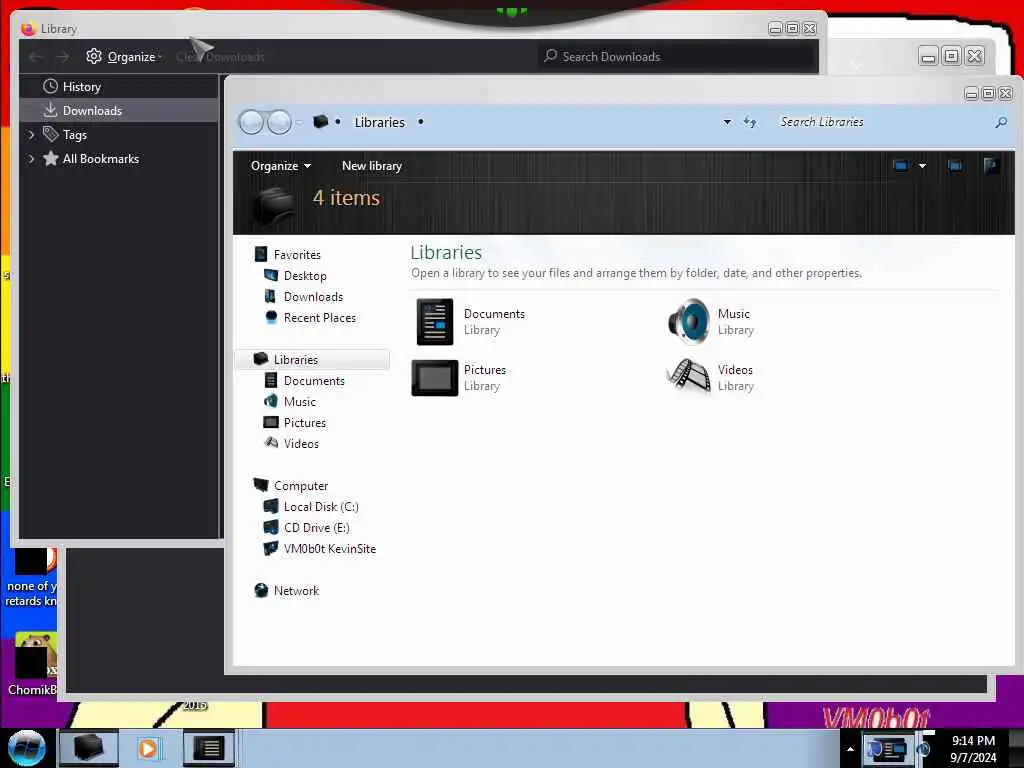Click refresh icon beside address bar
Screen dimensions: 1024x768
[x=750, y=122]
